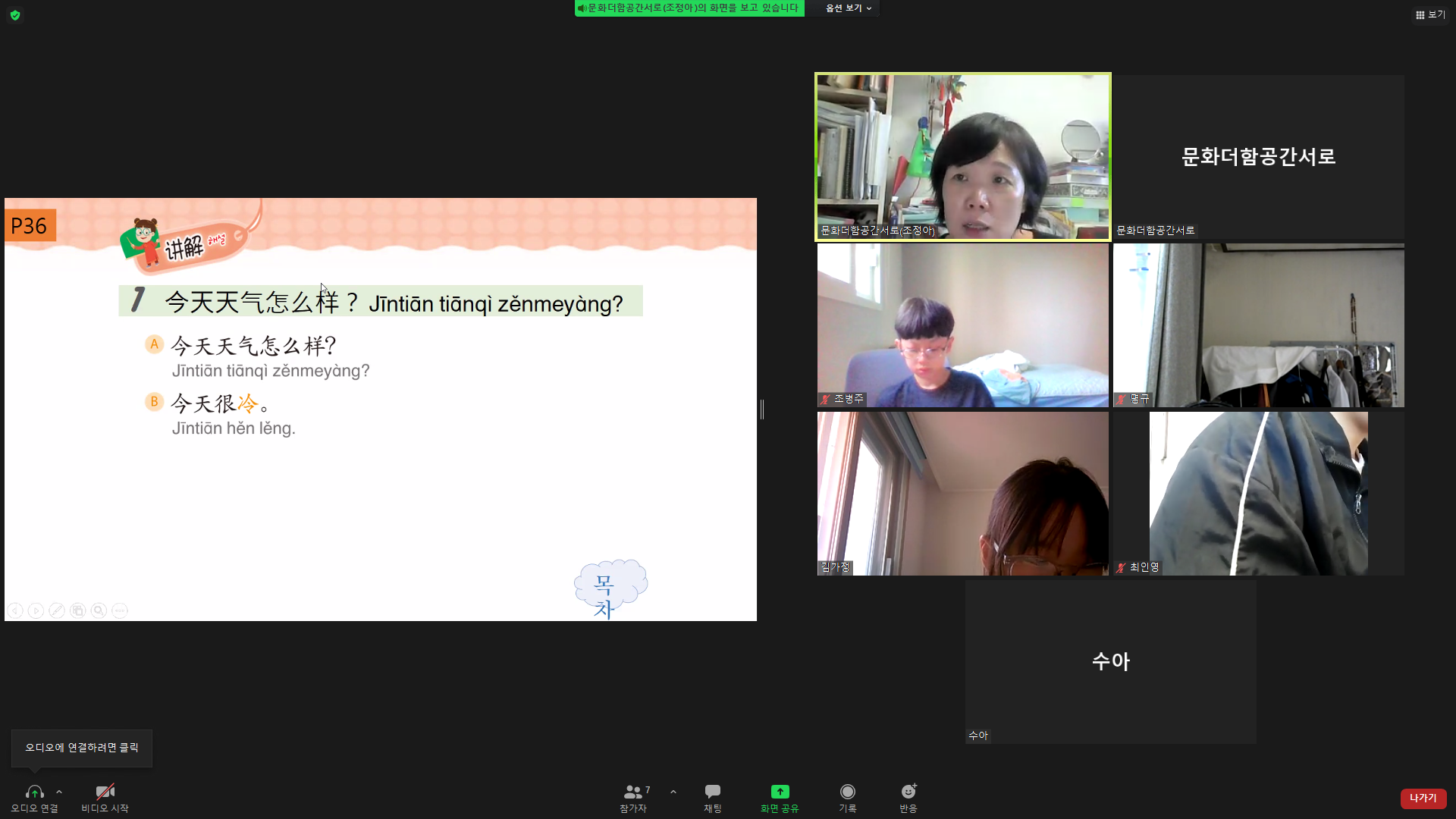The height and width of the screenshot is (819, 1456).
Task: Open the view options dropdown at top
Action: pos(848,8)
